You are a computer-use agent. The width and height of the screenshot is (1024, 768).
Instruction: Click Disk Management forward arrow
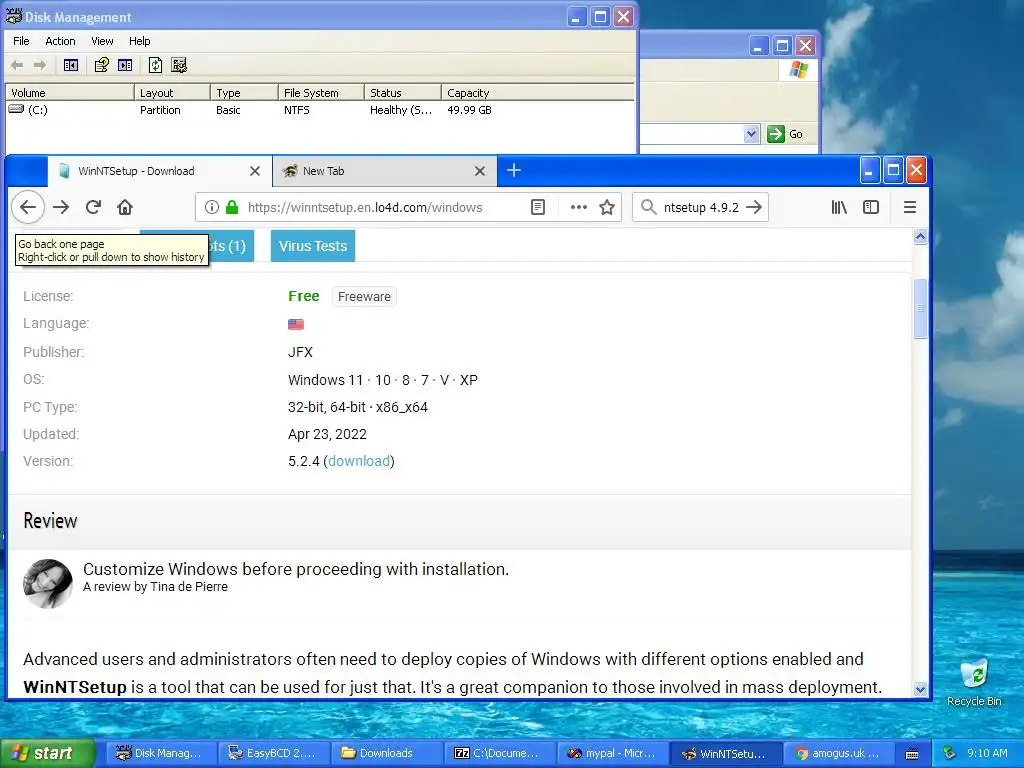[x=40, y=65]
